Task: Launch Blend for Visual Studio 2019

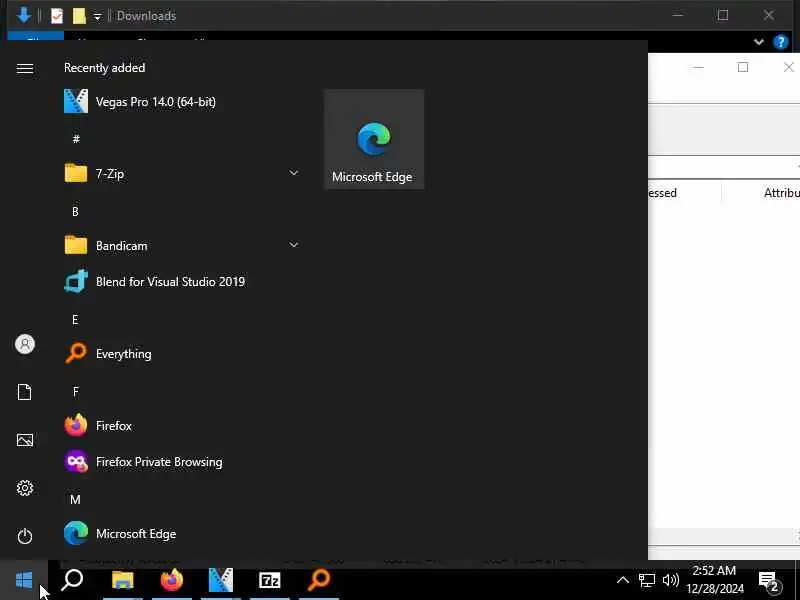Action: click(x=181, y=282)
